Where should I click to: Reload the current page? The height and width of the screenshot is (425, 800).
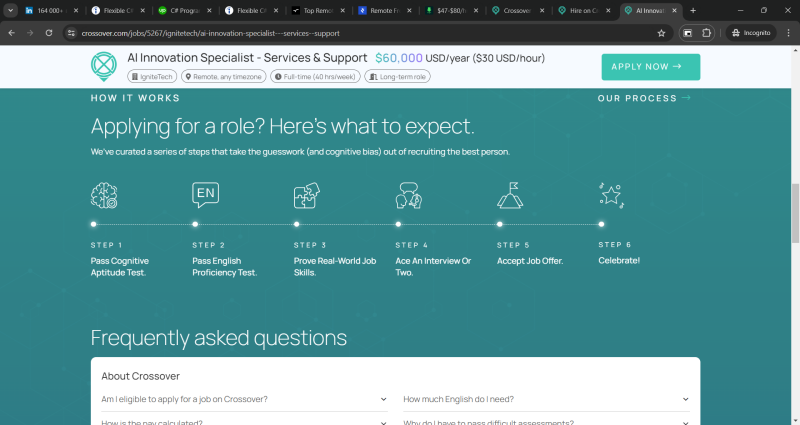(49, 33)
